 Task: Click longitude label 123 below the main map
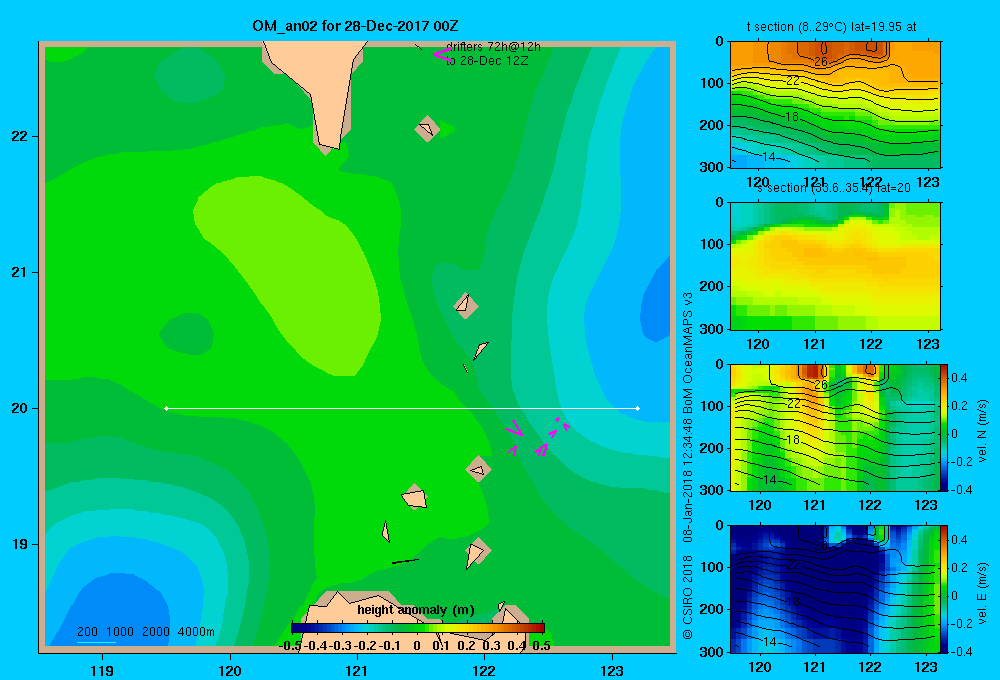(x=612, y=671)
